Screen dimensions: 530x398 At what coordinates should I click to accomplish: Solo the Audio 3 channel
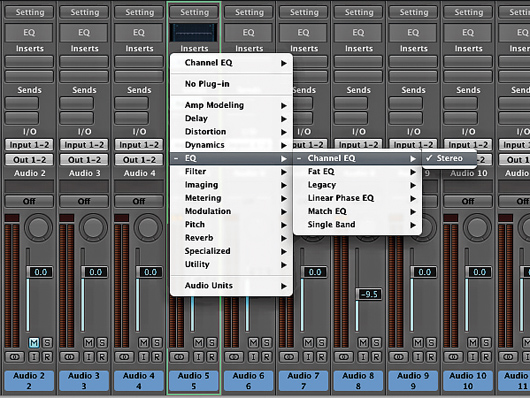point(102,343)
